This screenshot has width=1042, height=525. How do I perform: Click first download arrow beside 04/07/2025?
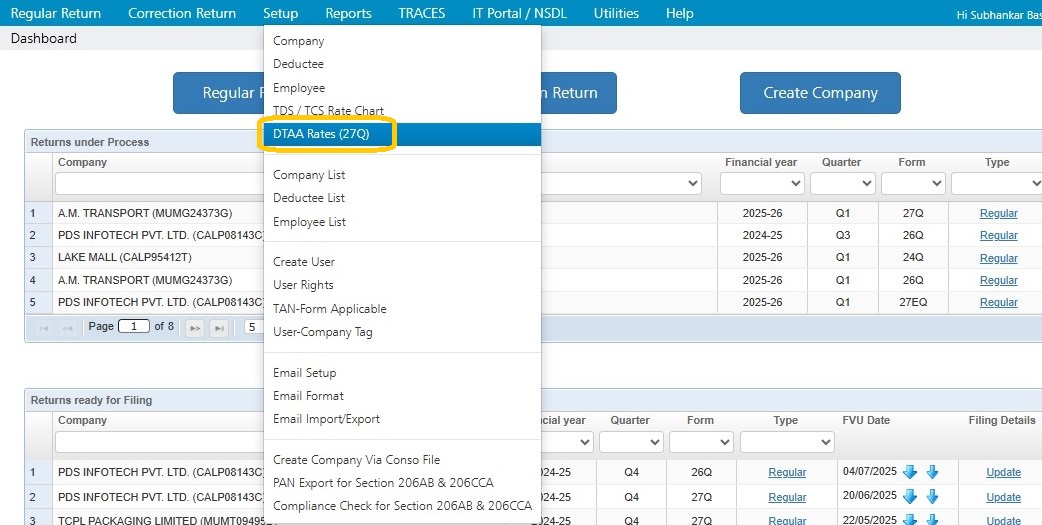click(909, 472)
